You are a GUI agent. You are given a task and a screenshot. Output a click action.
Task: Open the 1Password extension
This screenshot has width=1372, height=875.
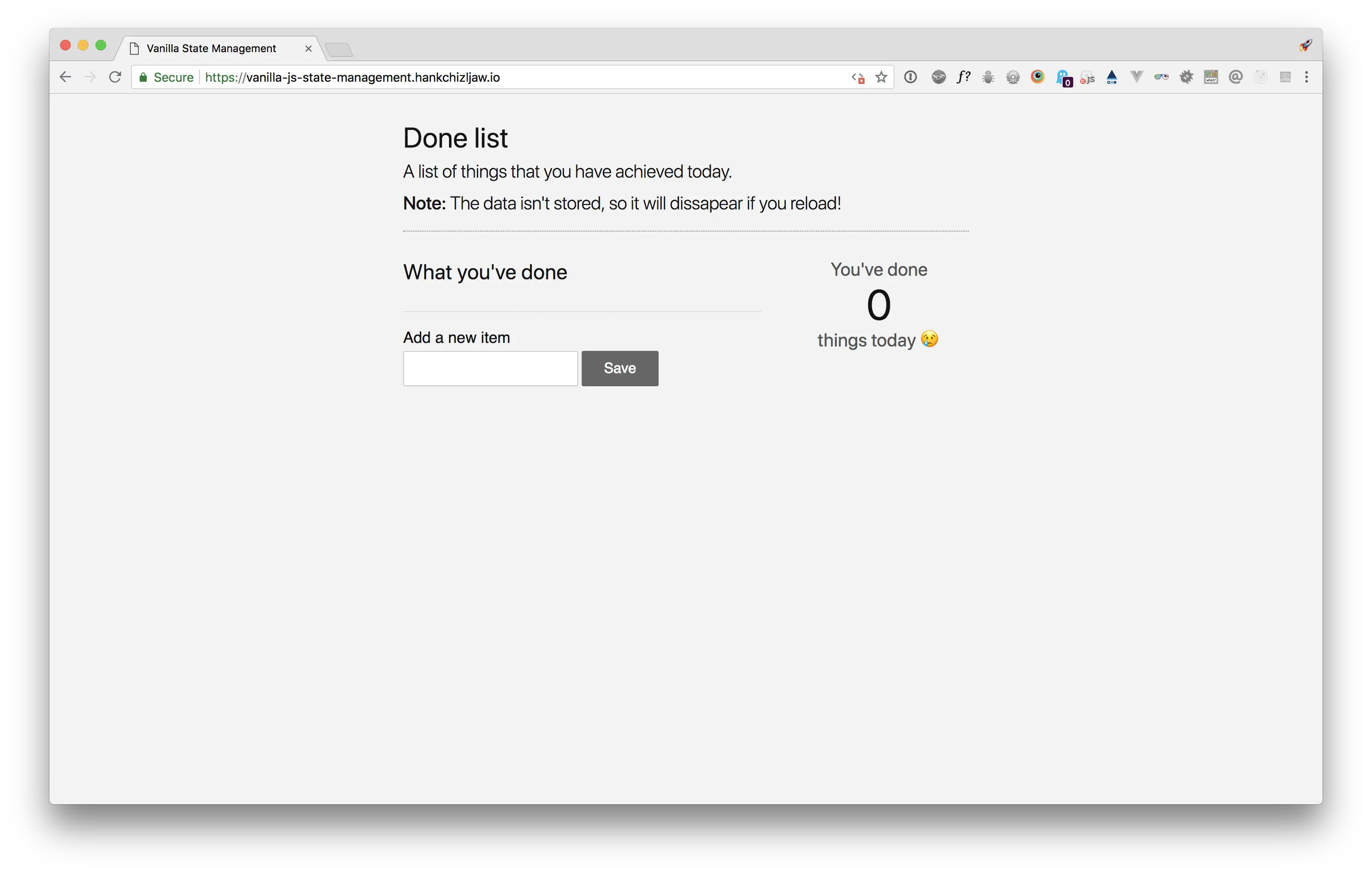point(911,77)
